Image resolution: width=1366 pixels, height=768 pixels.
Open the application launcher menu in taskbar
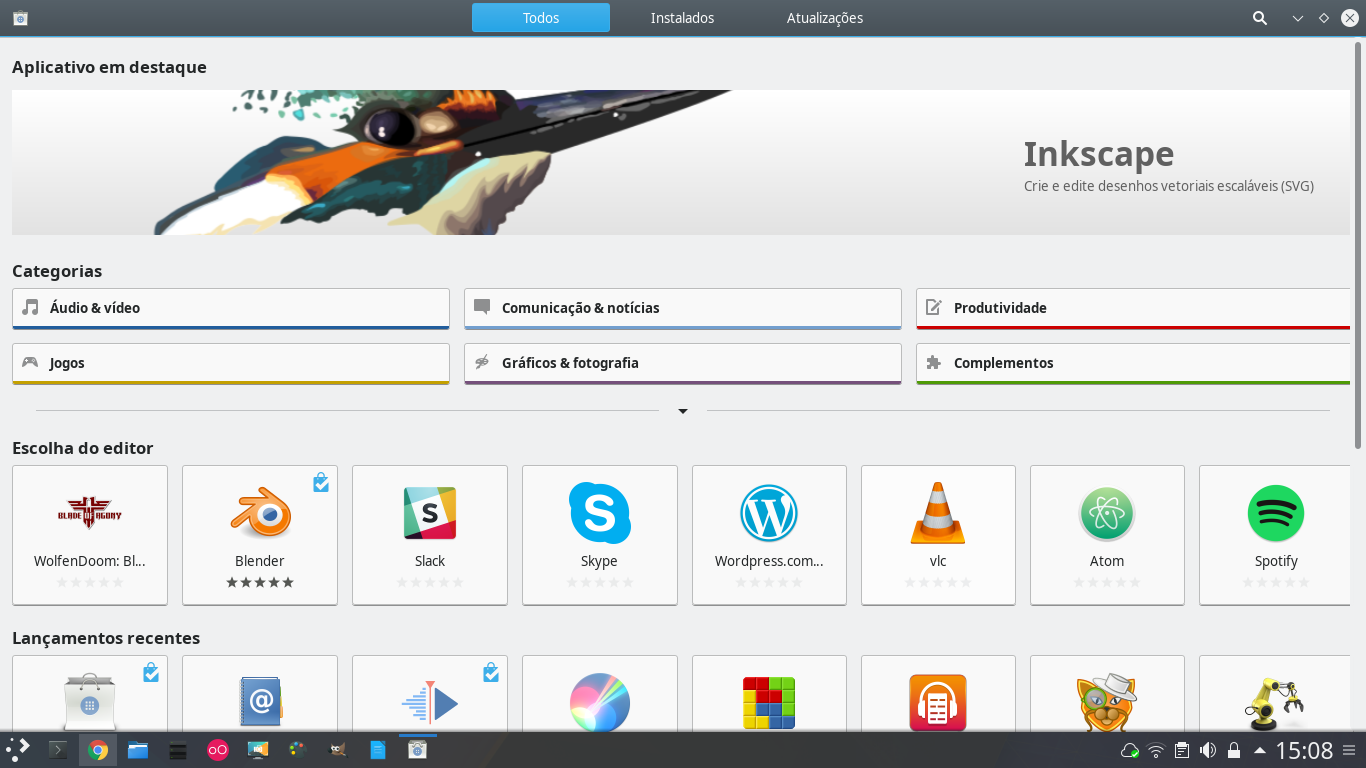coord(18,749)
